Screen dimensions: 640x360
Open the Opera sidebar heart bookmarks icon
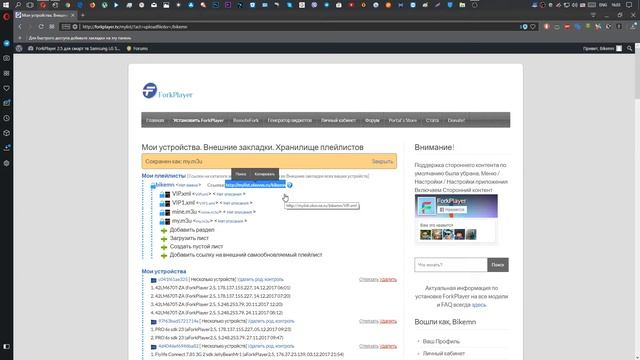coord(7,88)
